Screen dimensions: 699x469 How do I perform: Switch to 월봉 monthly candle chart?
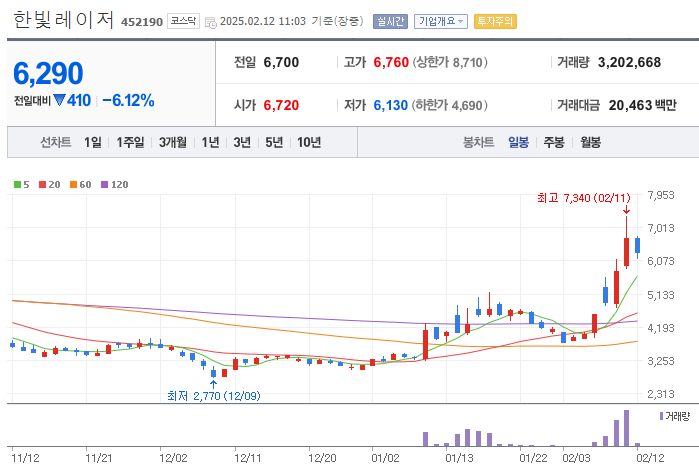click(590, 142)
